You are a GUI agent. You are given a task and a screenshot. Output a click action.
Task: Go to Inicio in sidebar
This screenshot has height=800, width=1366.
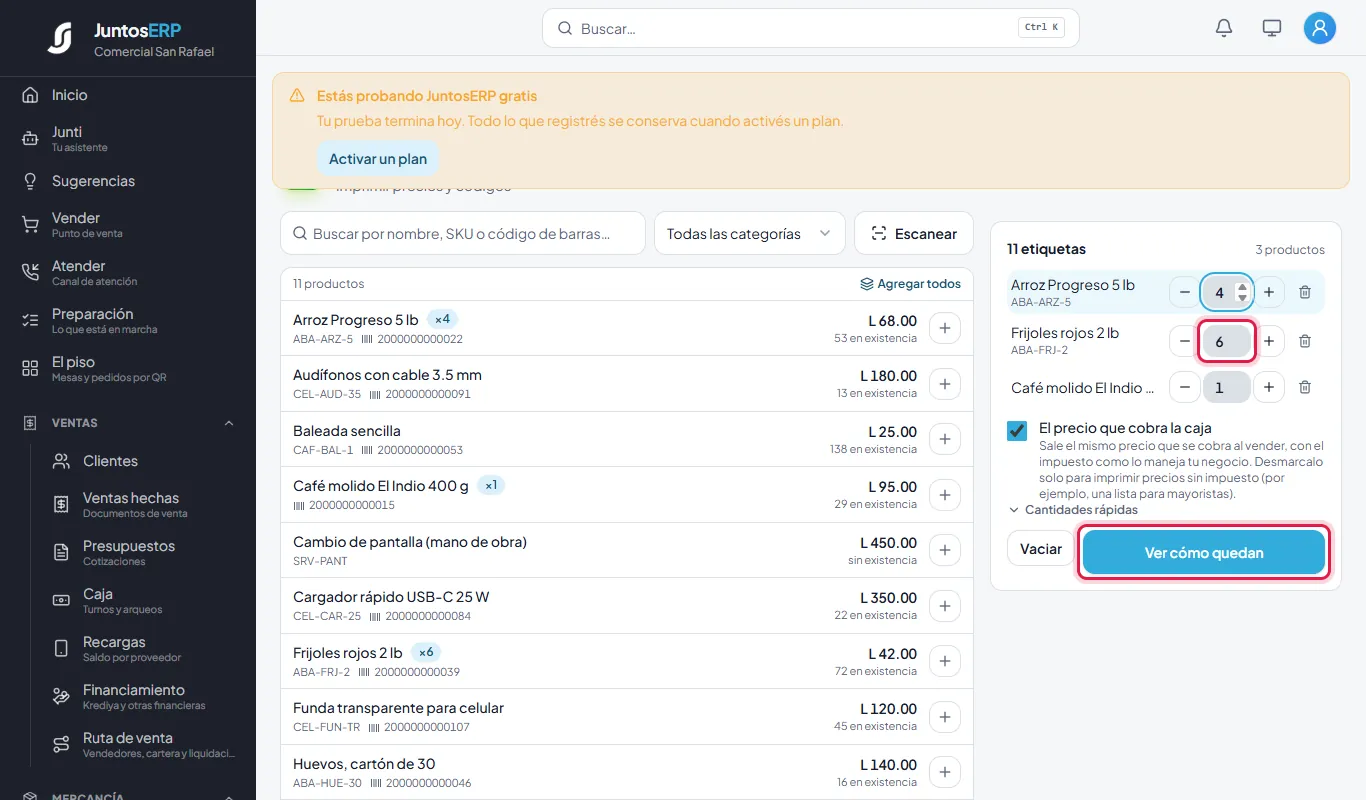pos(128,95)
